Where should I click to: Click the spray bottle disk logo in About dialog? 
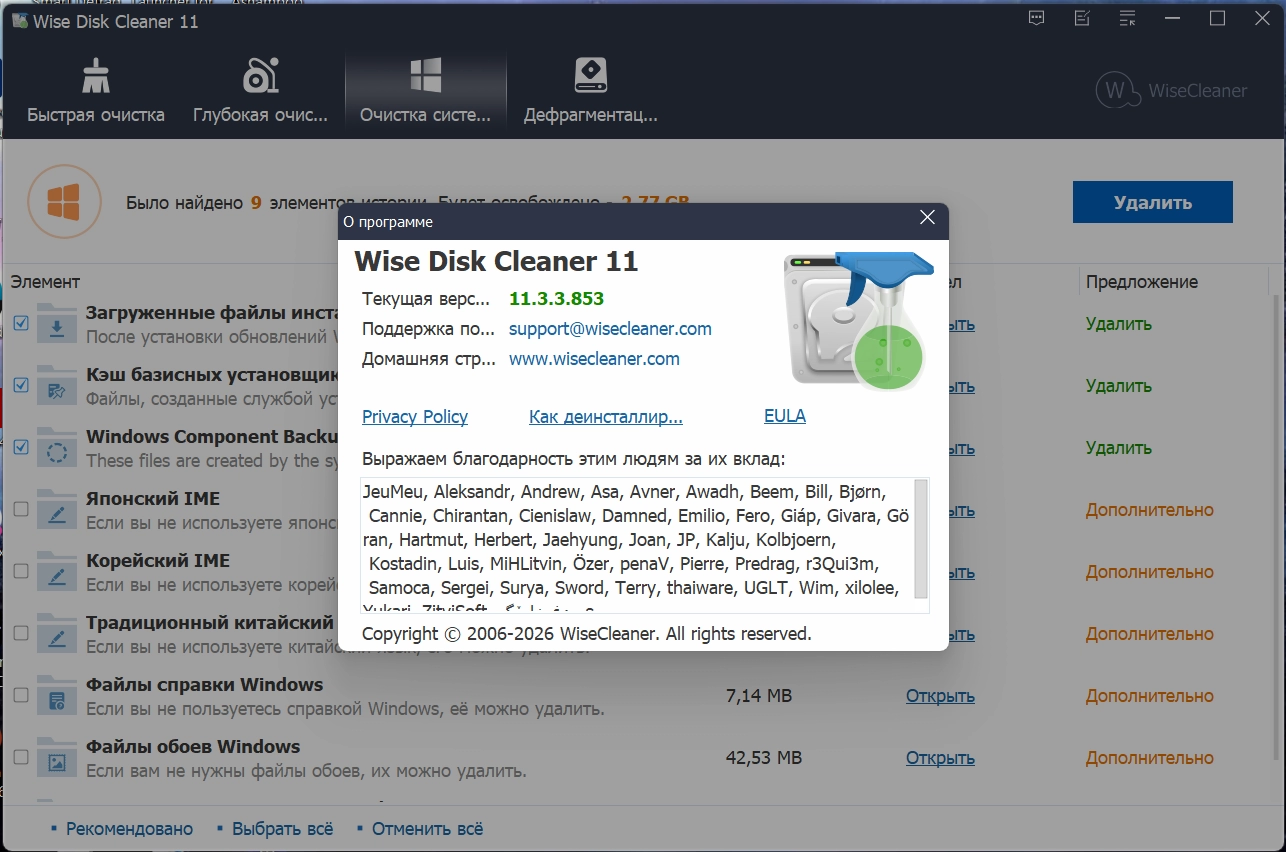pyautogui.click(x=859, y=320)
